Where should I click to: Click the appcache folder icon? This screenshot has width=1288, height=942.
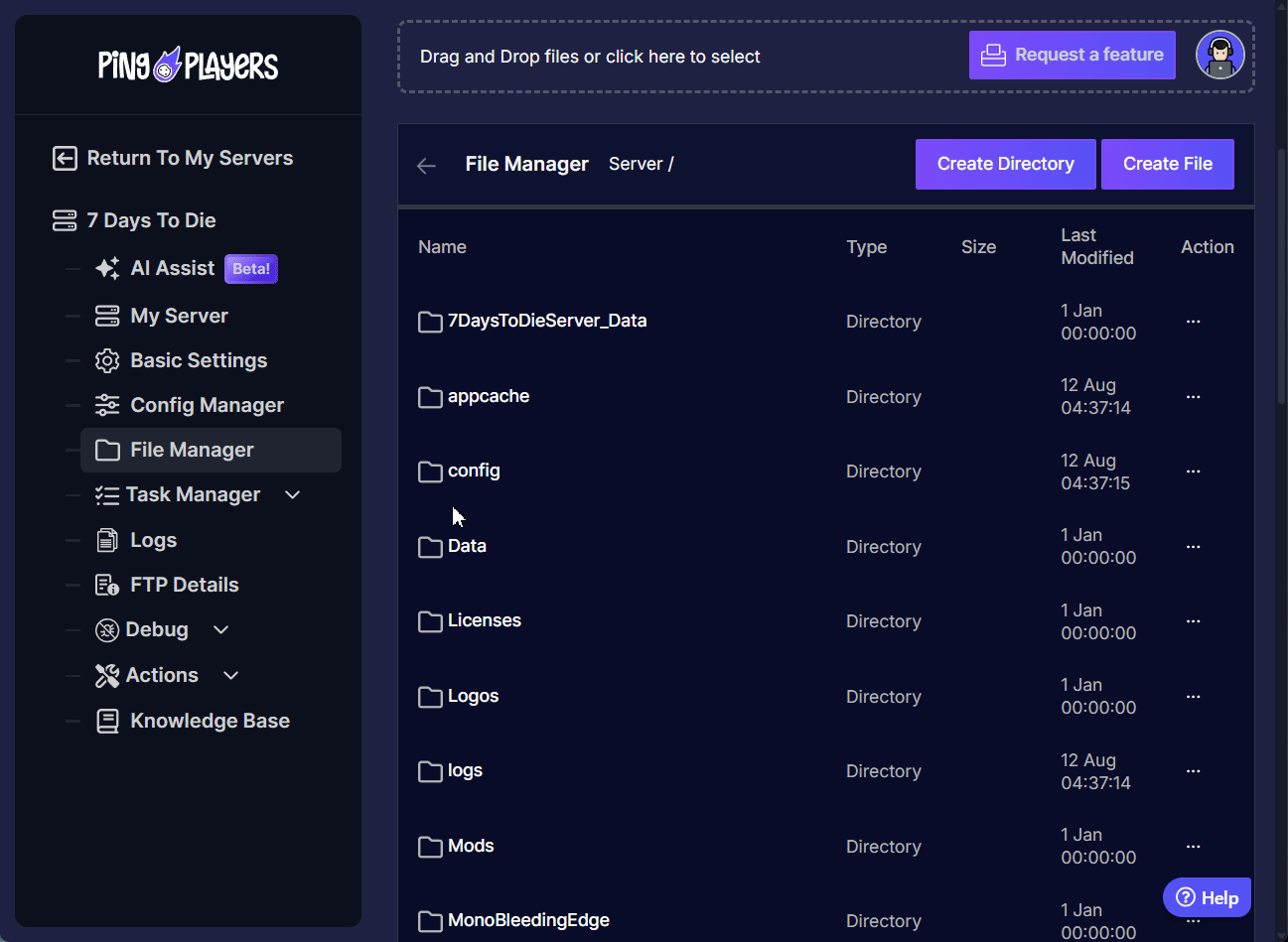pyautogui.click(x=430, y=397)
